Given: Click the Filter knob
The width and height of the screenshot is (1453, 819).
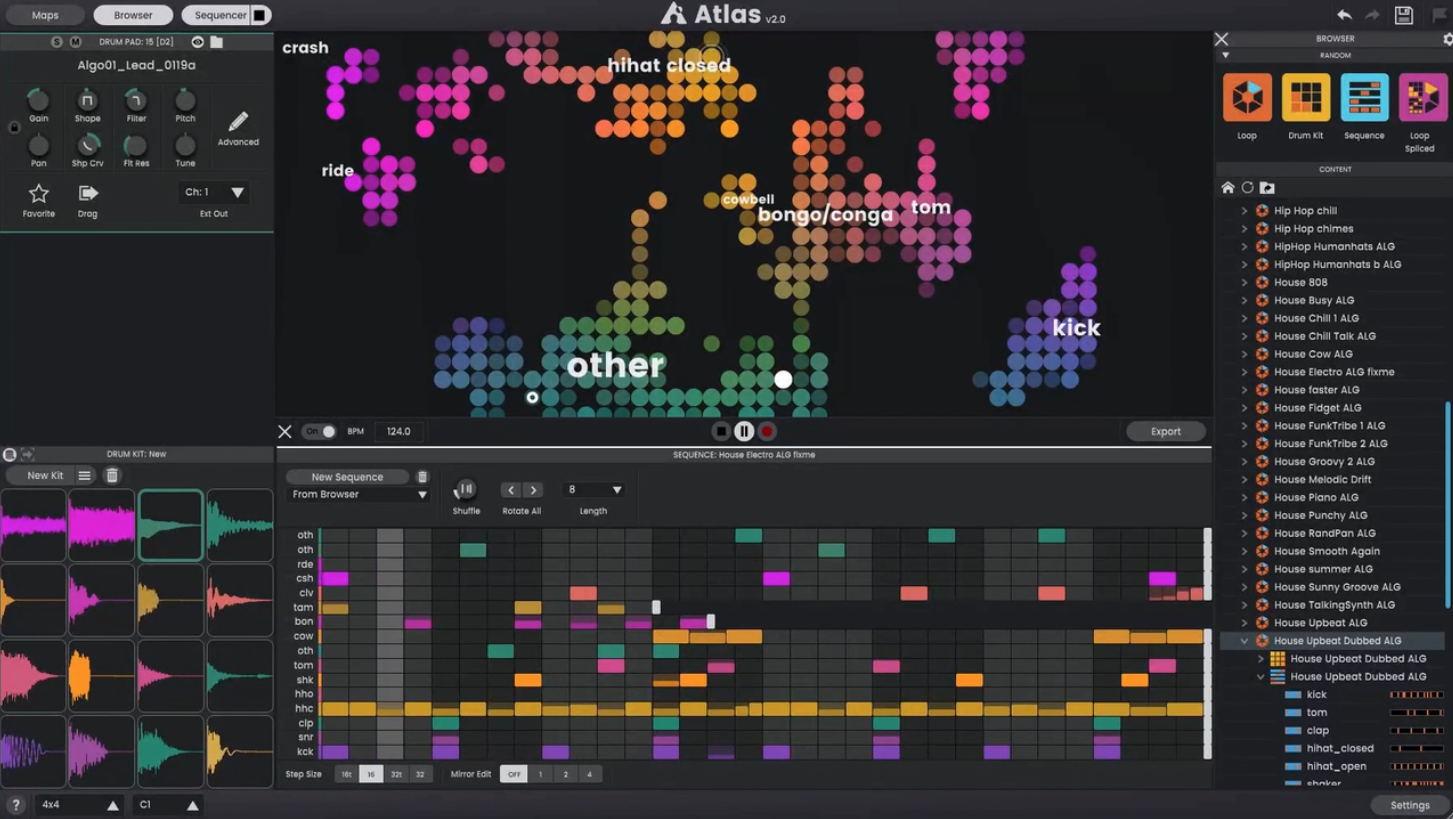Looking at the screenshot, I should tap(136, 100).
